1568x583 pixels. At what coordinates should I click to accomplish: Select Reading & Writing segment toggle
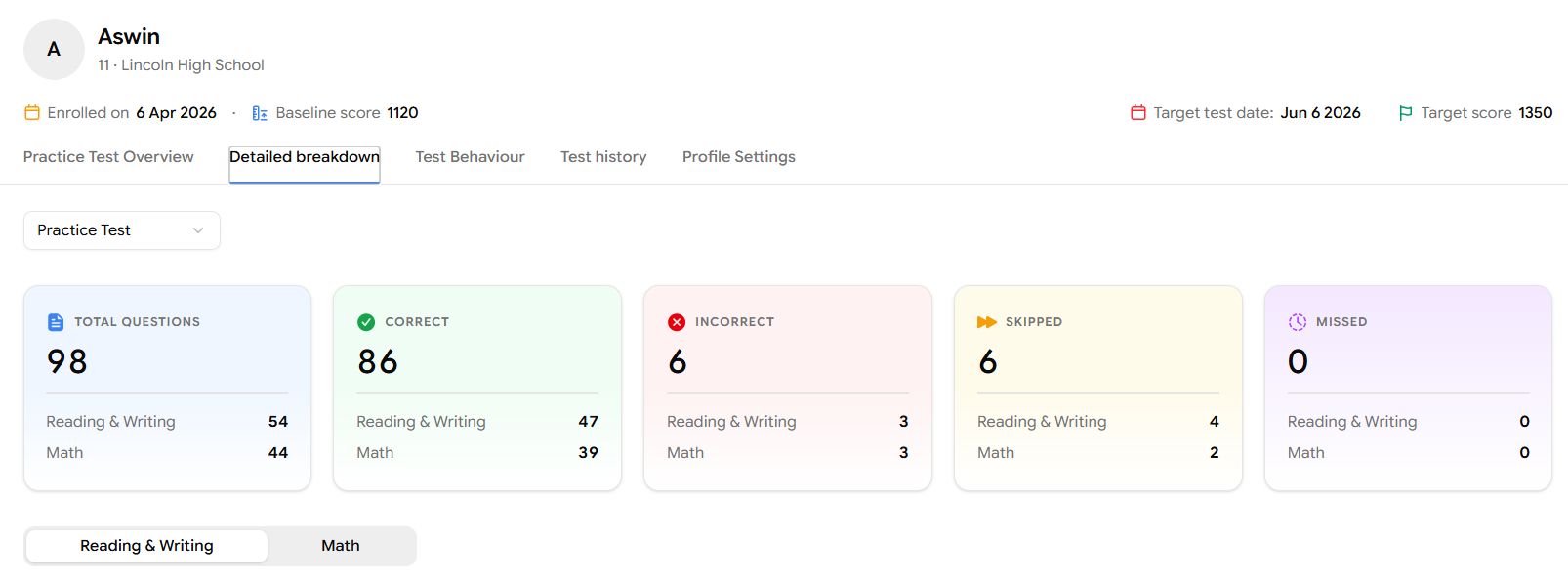(x=146, y=546)
